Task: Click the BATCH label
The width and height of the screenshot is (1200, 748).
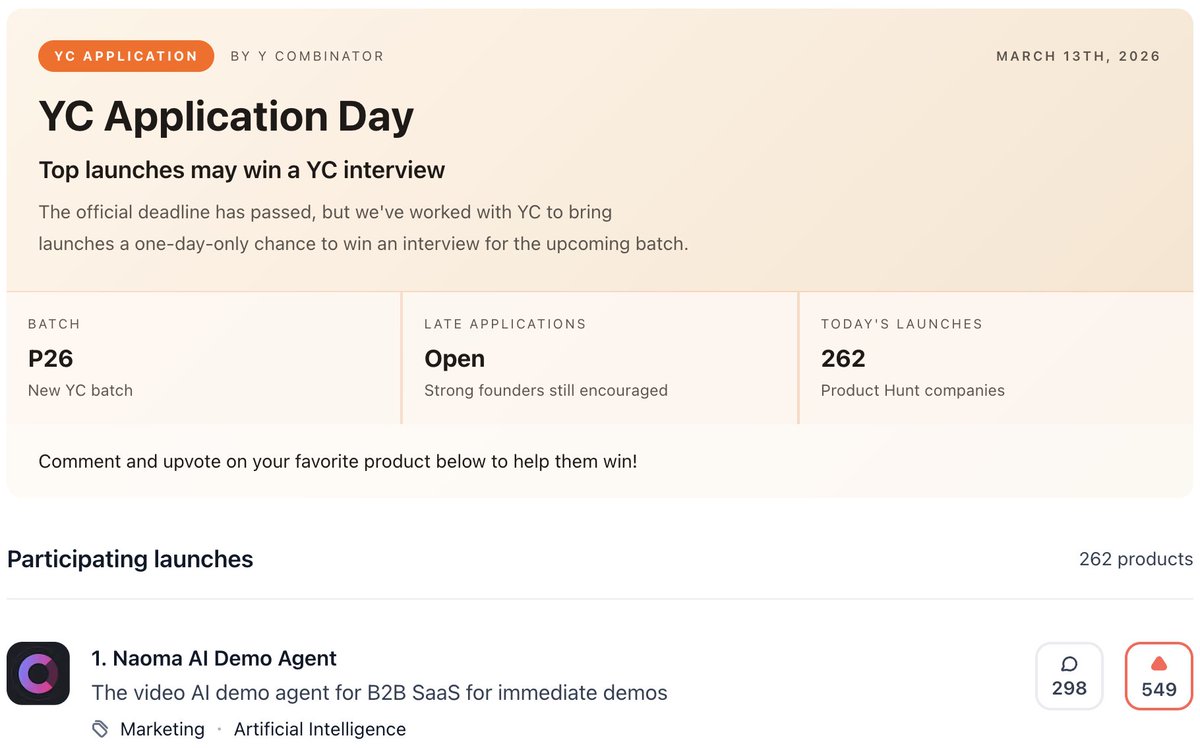Action: 54,324
